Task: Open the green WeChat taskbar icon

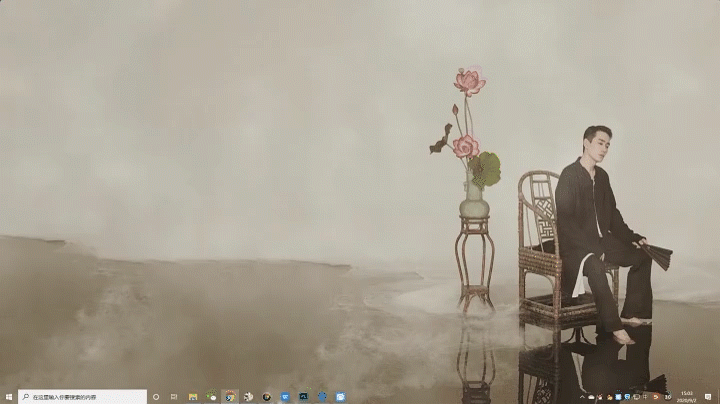Action: (x=211, y=397)
